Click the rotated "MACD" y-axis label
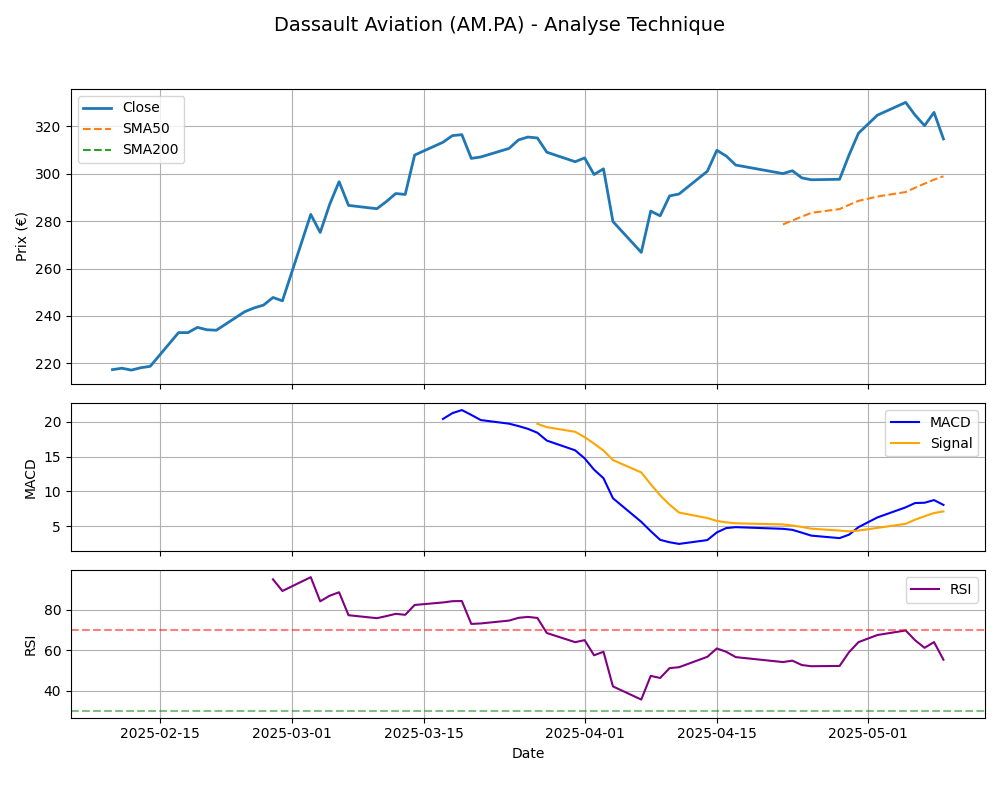Viewport: 1000px width, 800px height. point(30,478)
